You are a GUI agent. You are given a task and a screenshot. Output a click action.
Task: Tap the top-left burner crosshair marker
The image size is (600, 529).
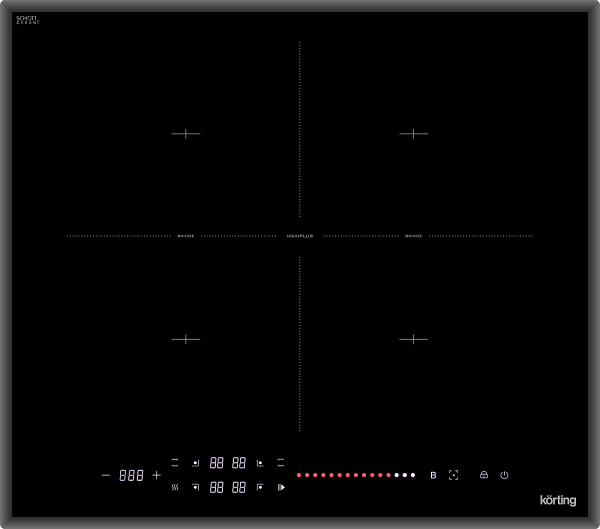tap(186, 134)
